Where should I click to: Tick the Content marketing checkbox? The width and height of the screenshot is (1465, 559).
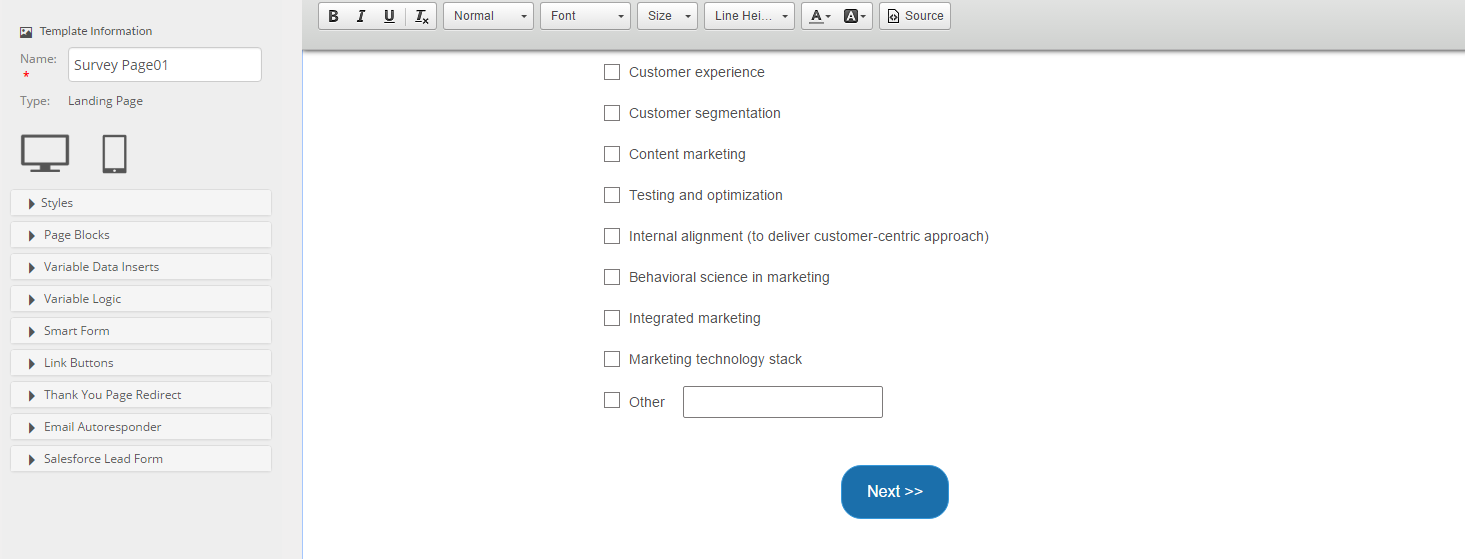[x=612, y=154]
